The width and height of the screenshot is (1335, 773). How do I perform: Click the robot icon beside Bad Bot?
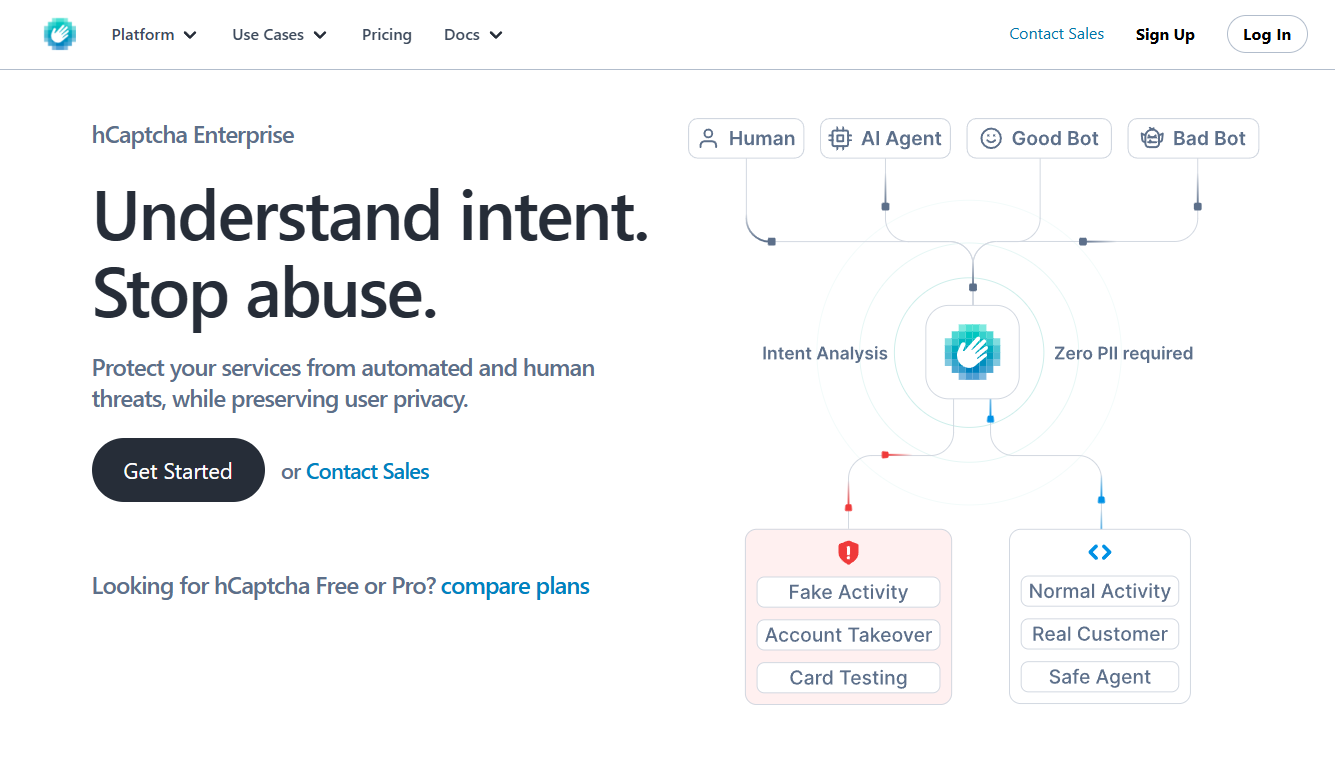1152,138
